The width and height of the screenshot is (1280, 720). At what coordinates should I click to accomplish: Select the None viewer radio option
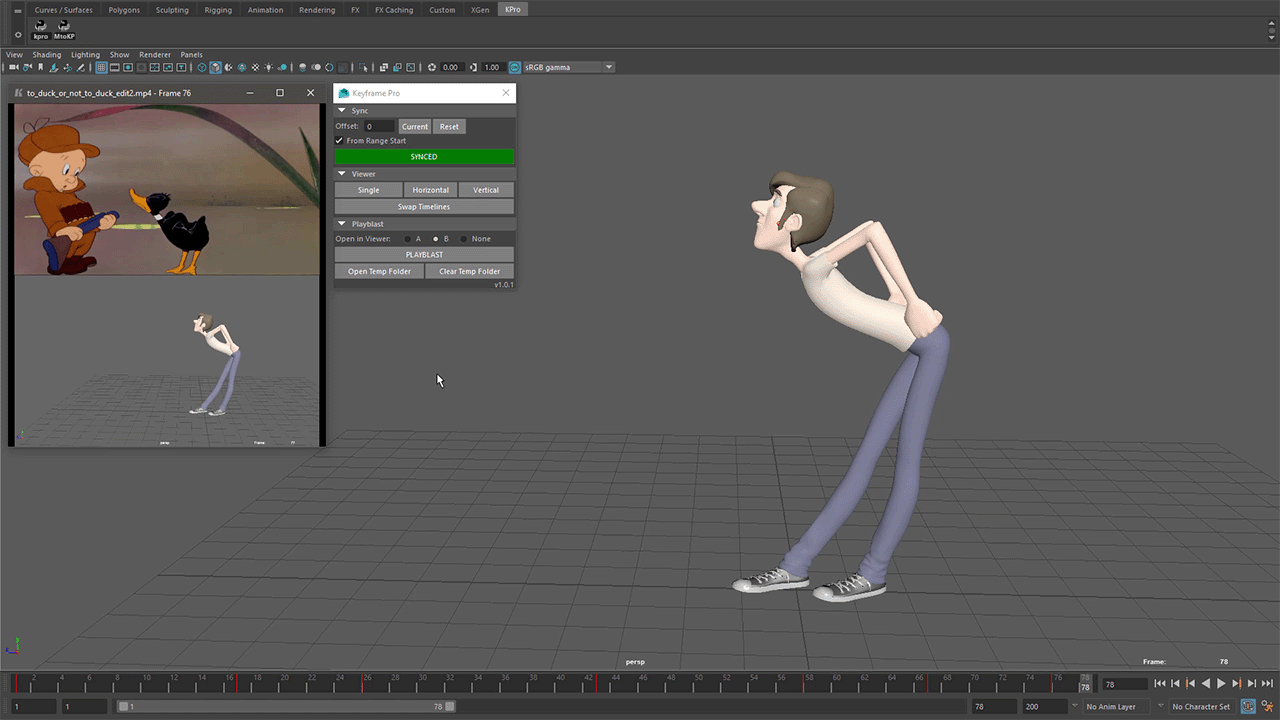tap(464, 239)
